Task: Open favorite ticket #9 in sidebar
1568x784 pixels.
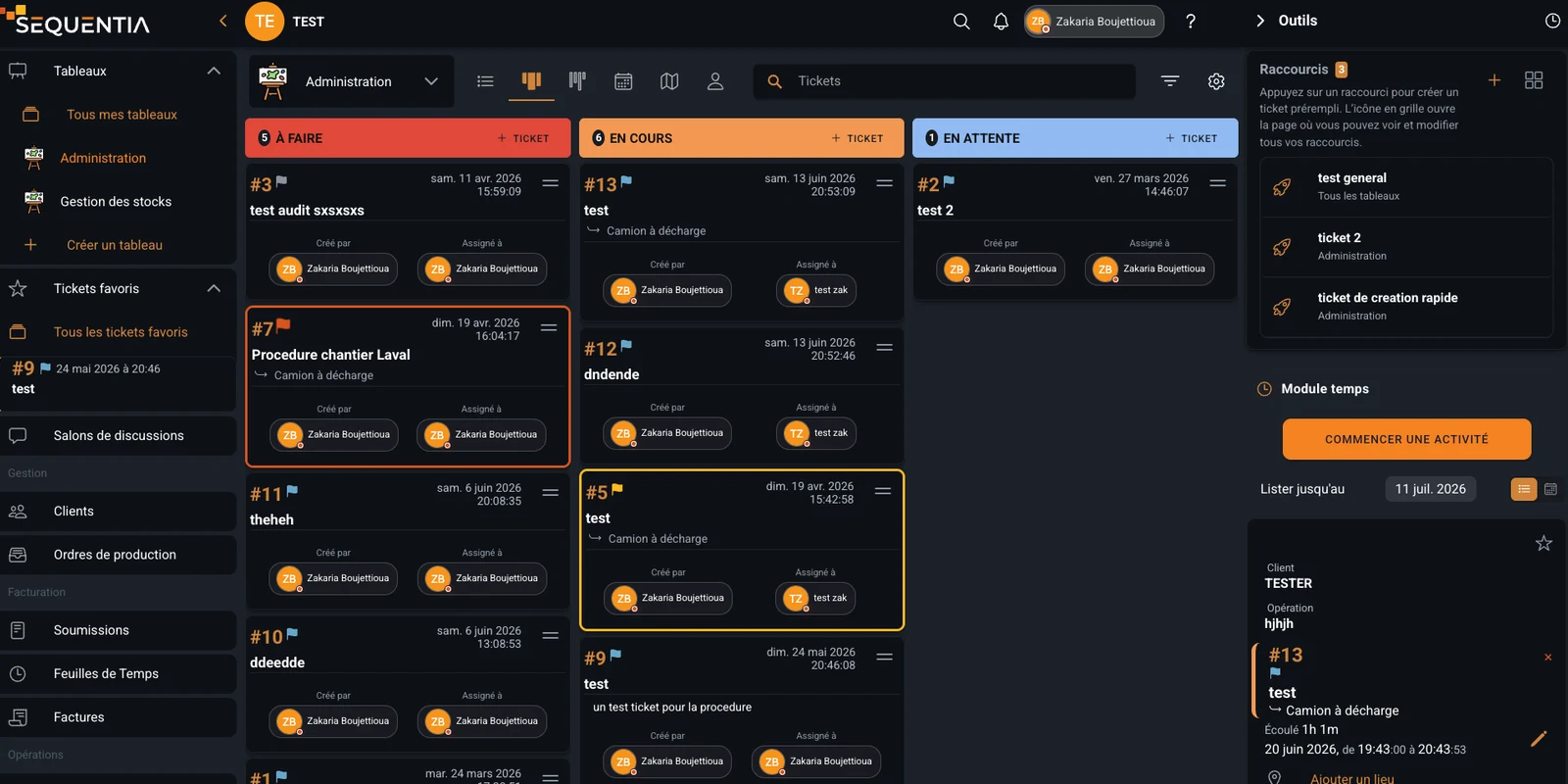Action: click(x=118, y=378)
